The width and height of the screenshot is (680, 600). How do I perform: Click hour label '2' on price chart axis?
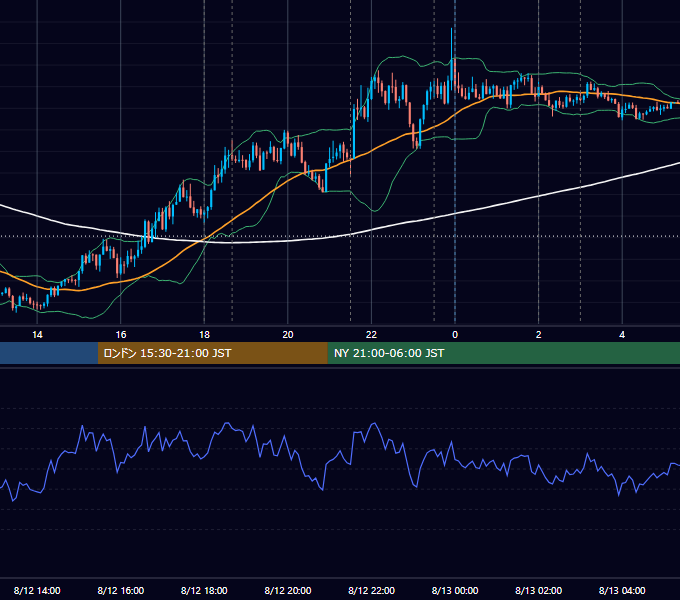click(x=539, y=335)
